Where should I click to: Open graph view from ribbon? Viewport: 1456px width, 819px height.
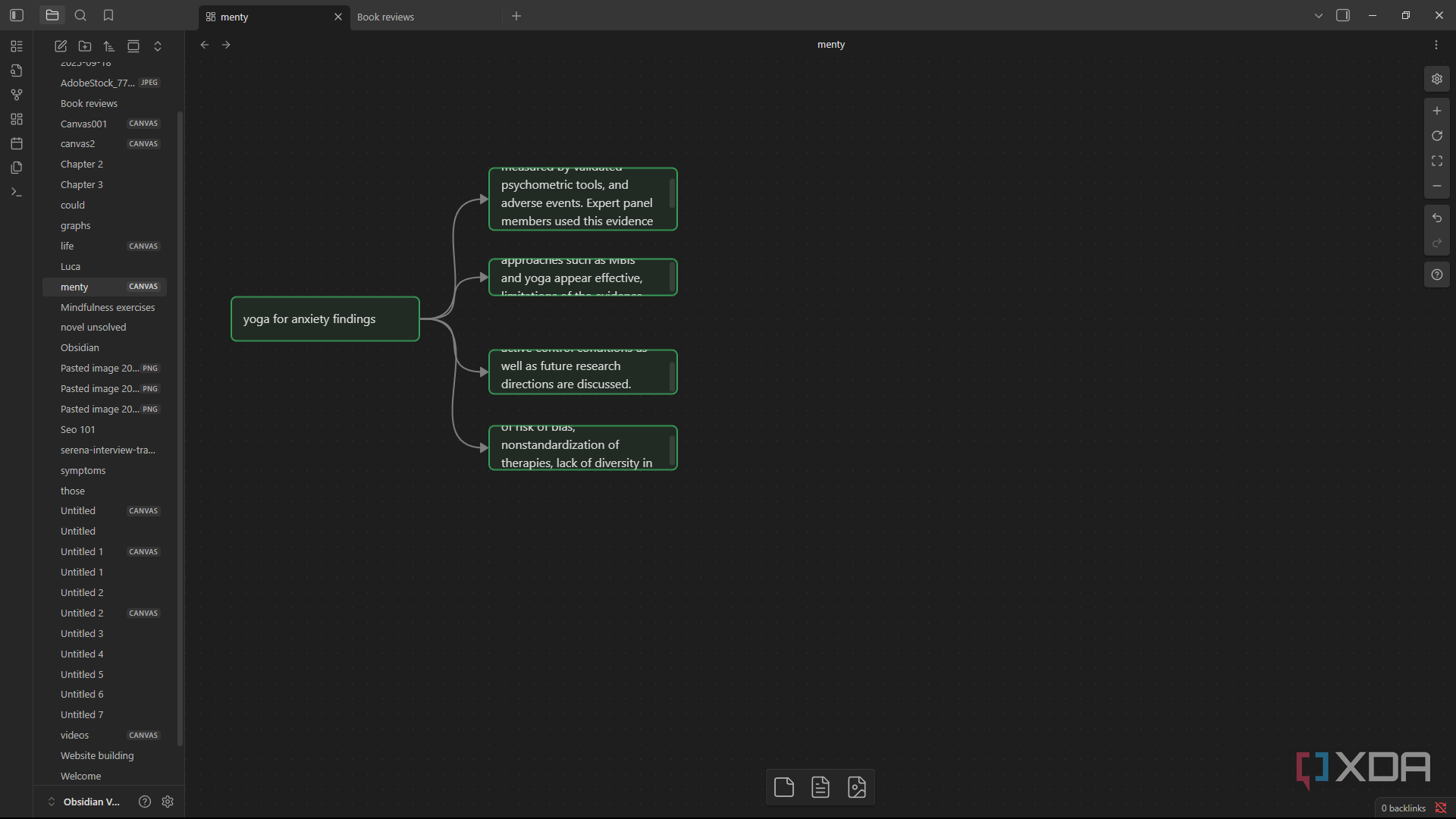click(17, 95)
